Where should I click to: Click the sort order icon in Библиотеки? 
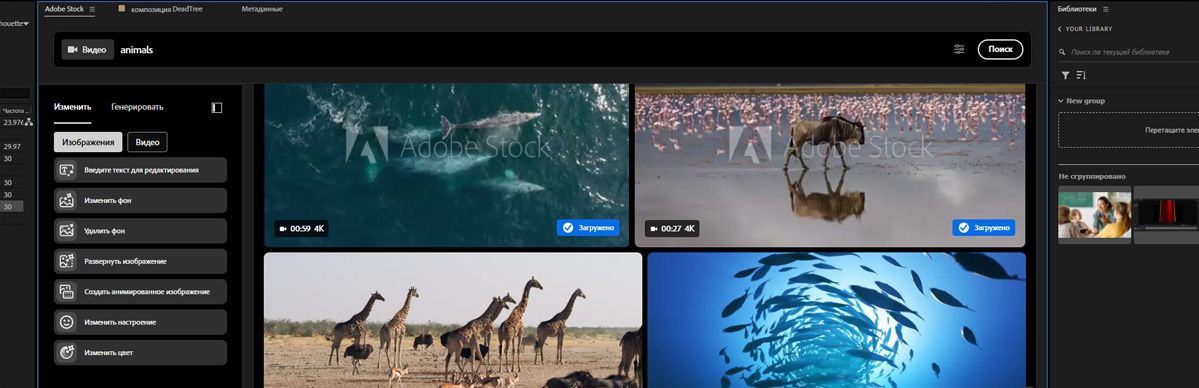pos(1081,75)
